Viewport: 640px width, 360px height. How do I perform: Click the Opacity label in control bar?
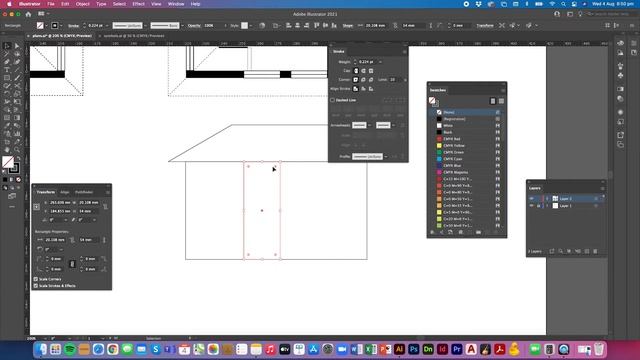coord(194,25)
